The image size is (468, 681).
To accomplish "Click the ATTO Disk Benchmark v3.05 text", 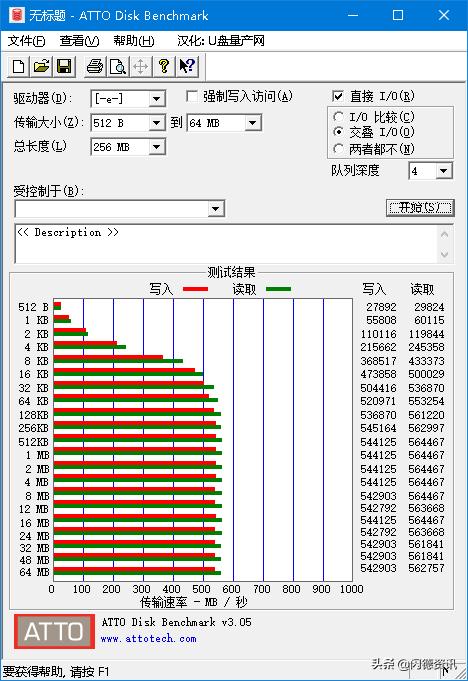I will pos(176,622).
